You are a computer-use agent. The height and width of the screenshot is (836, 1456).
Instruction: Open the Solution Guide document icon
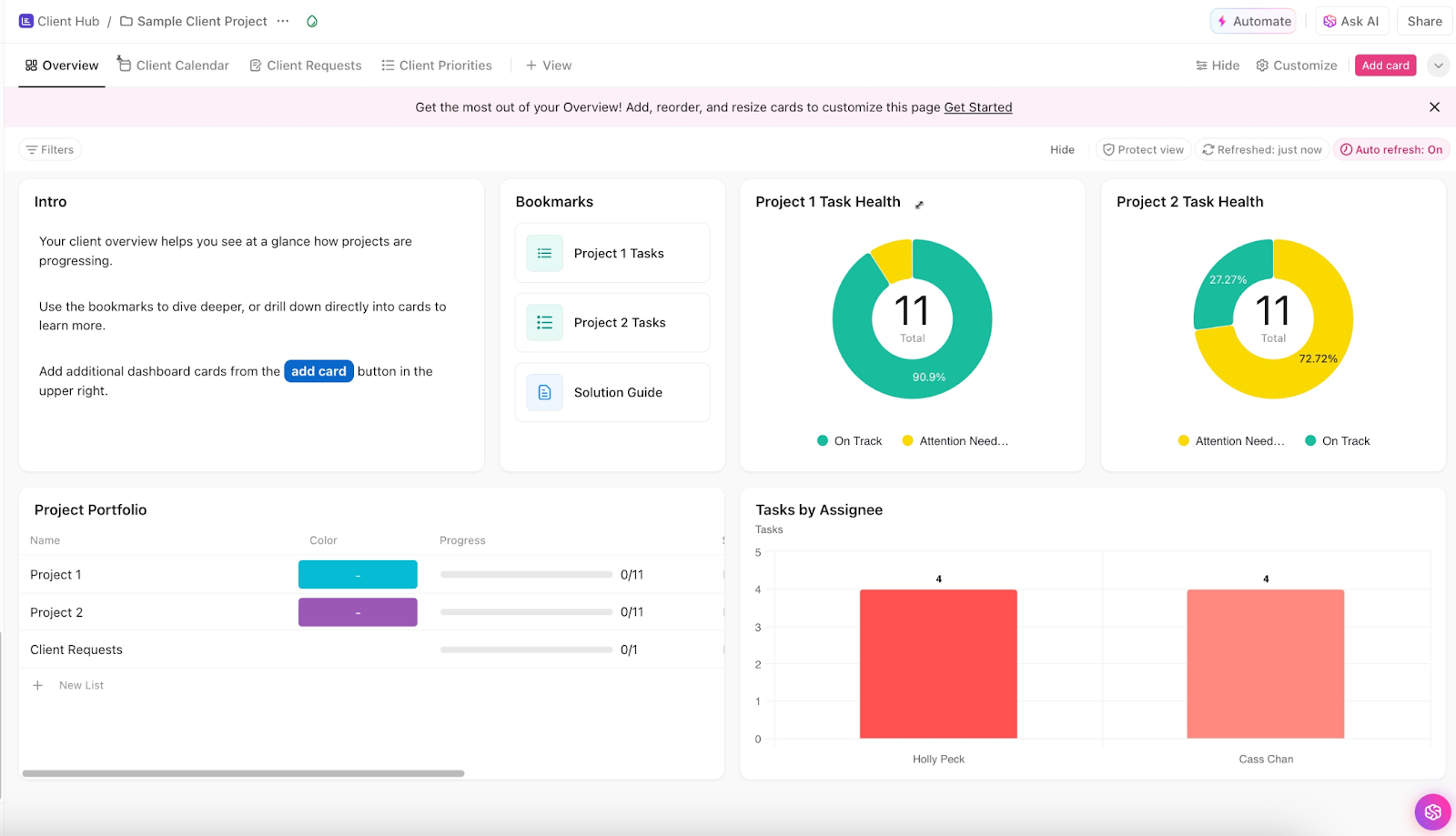(x=544, y=392)
